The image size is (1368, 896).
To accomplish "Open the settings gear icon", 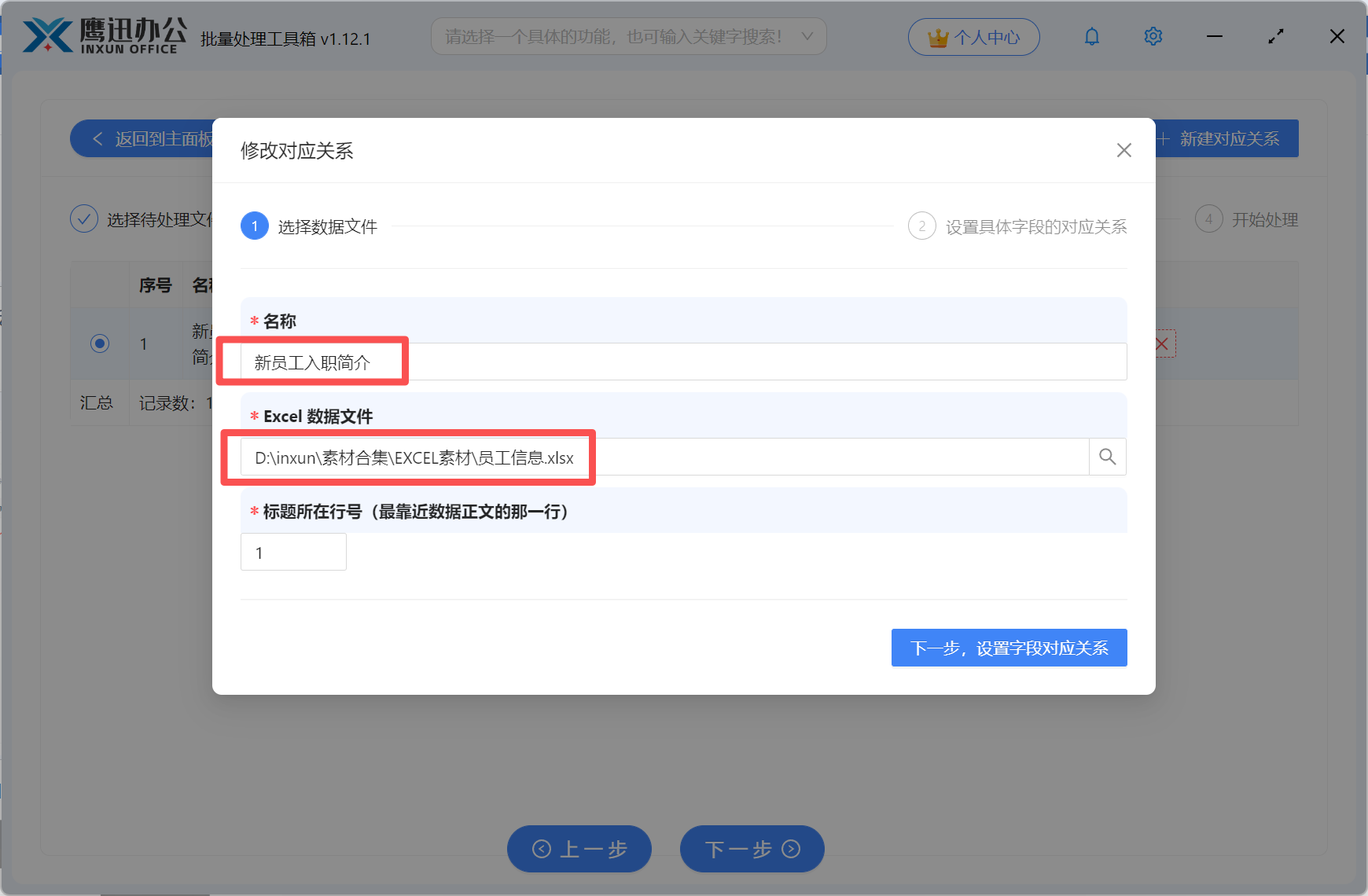I will (x=1153, y=36).
